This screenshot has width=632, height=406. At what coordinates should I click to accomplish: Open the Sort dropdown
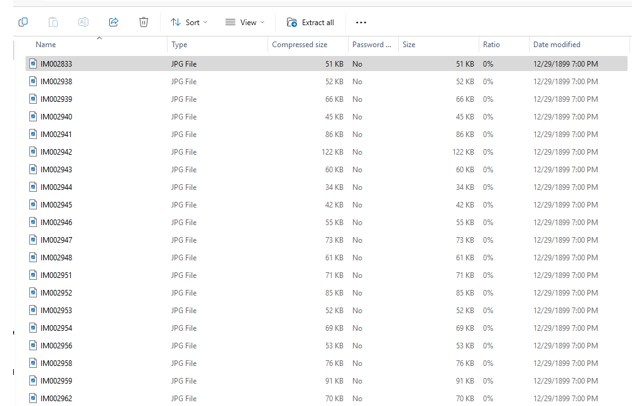click(x=189, y=22)
